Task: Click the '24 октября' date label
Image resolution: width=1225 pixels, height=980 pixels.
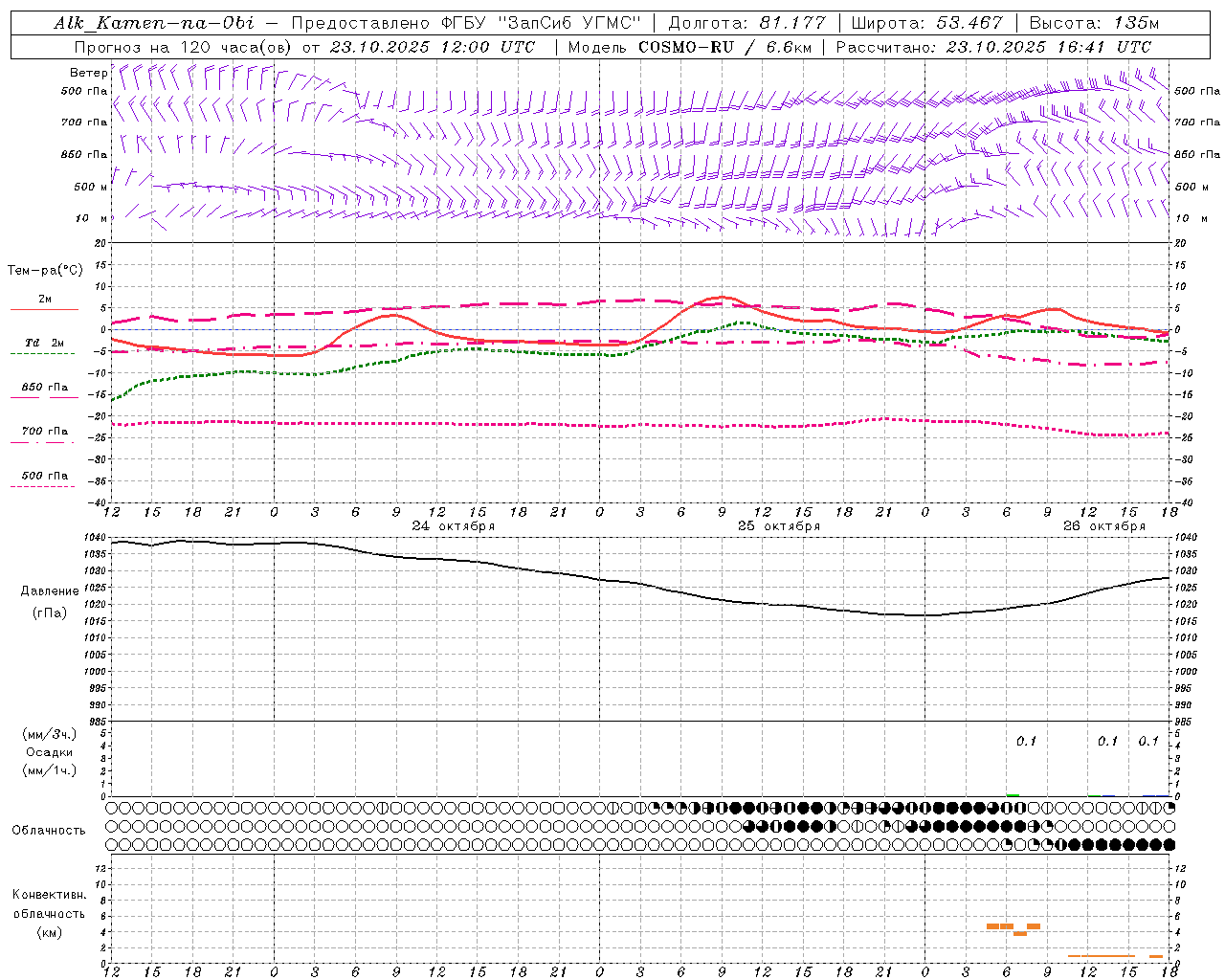Action: click(x=454, y=526)
